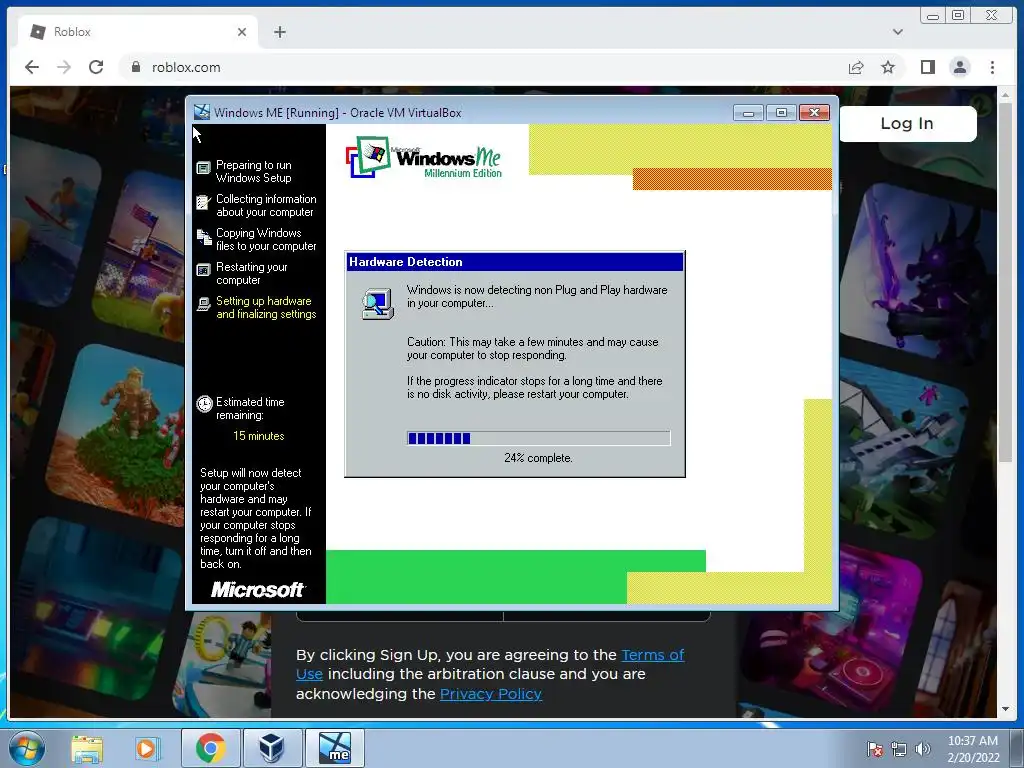Viewport: 1024px width, 768px height.
Task: Click the Copying Windows files step icon
Action: (203, 237)
